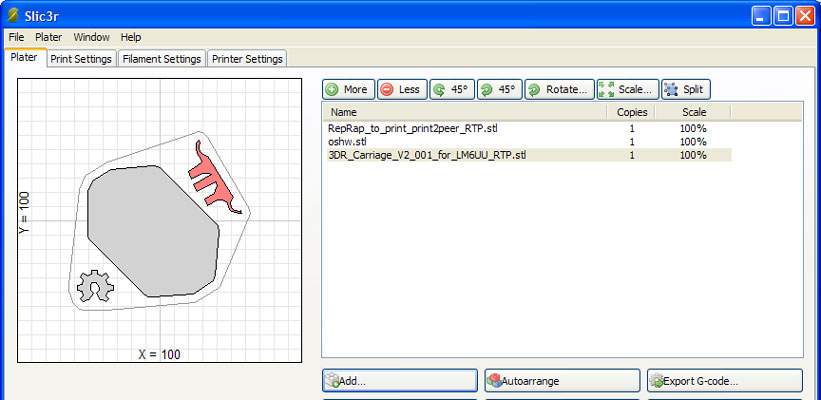The height and width of the screenshot is (400, 821).
Task: Click Export G-code... button
Action: (x=725, y=381)
